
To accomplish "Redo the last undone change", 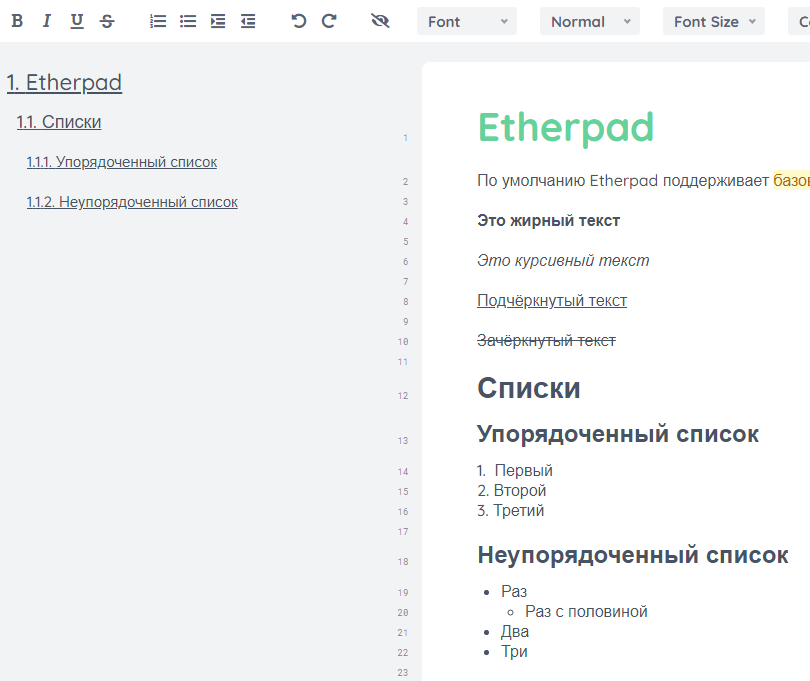I will click(329, 21).
